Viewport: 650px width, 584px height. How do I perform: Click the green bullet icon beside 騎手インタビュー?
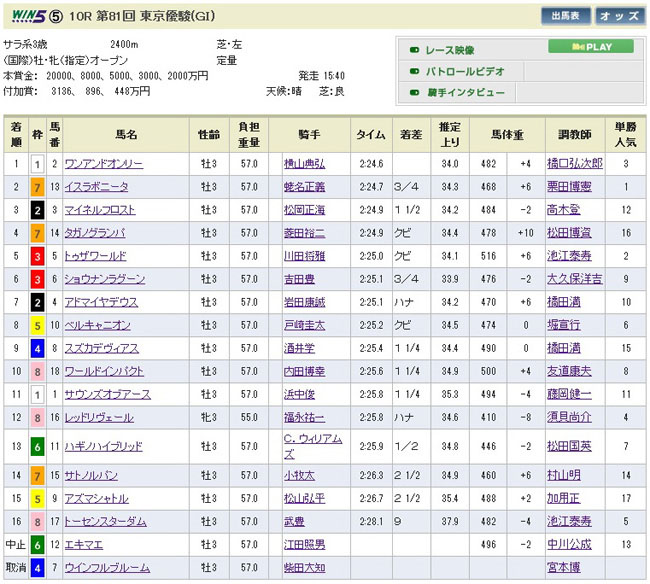click(x=413, y=92)
